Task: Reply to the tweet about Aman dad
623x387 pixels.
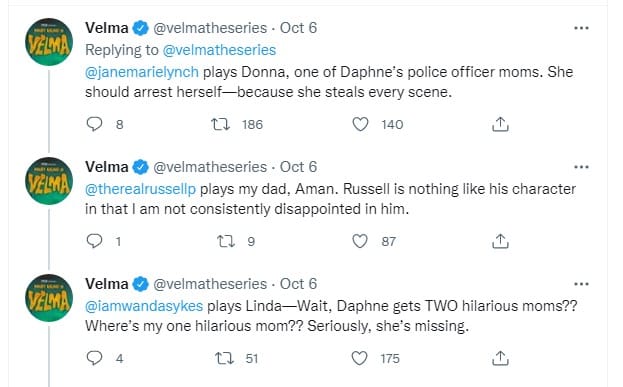Action: point(95,241)
